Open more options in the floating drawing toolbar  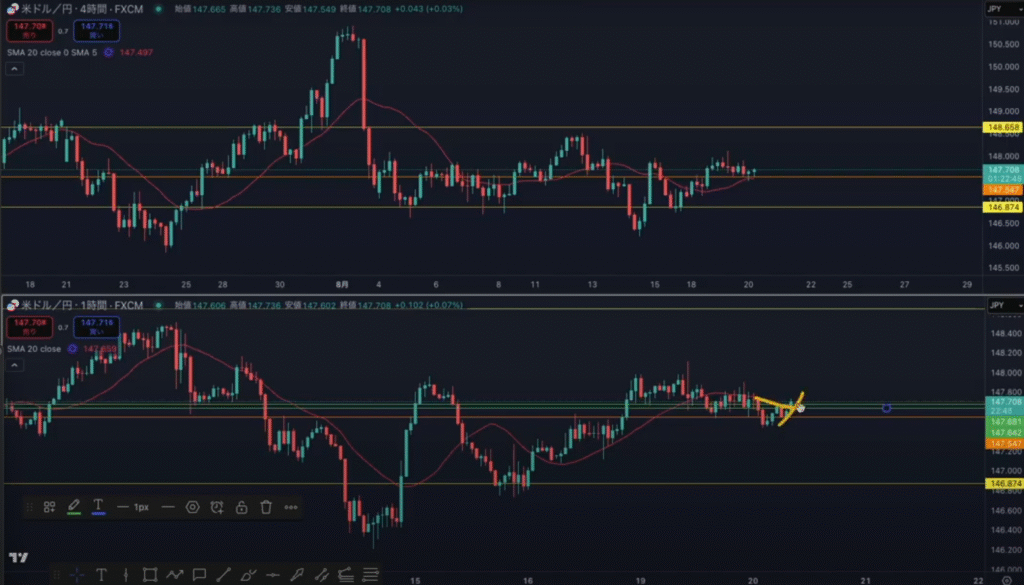[291, 507]
